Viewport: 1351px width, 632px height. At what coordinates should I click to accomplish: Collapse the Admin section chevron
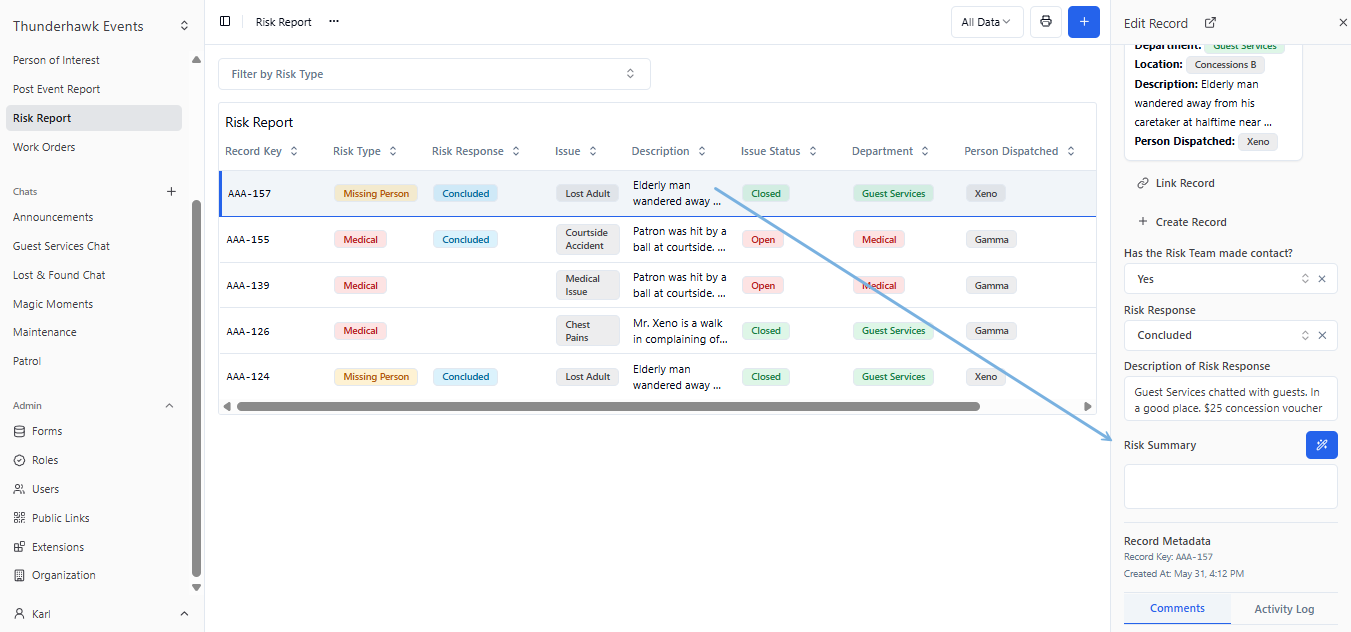(169, 406)
